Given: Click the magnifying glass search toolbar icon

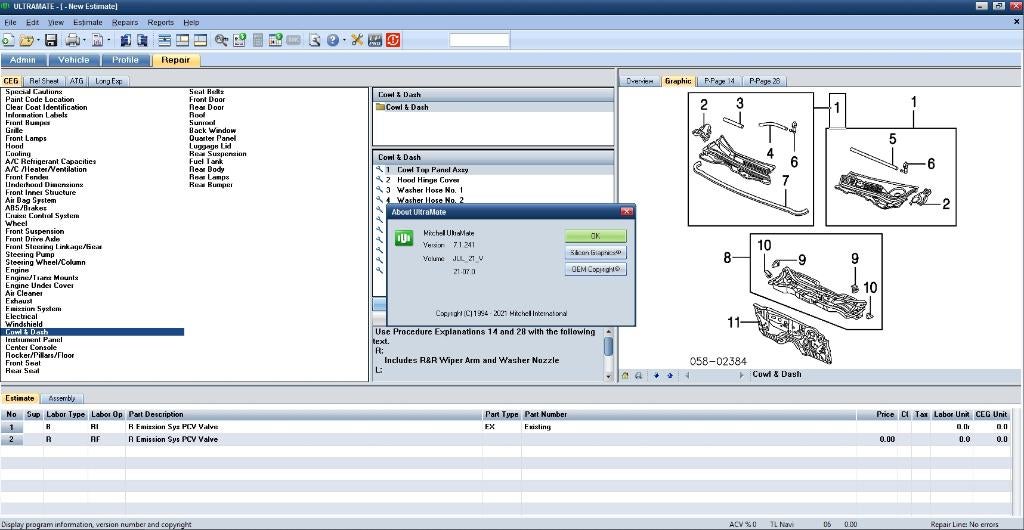Looking at the screenshot, I should (x=221, y=40).
